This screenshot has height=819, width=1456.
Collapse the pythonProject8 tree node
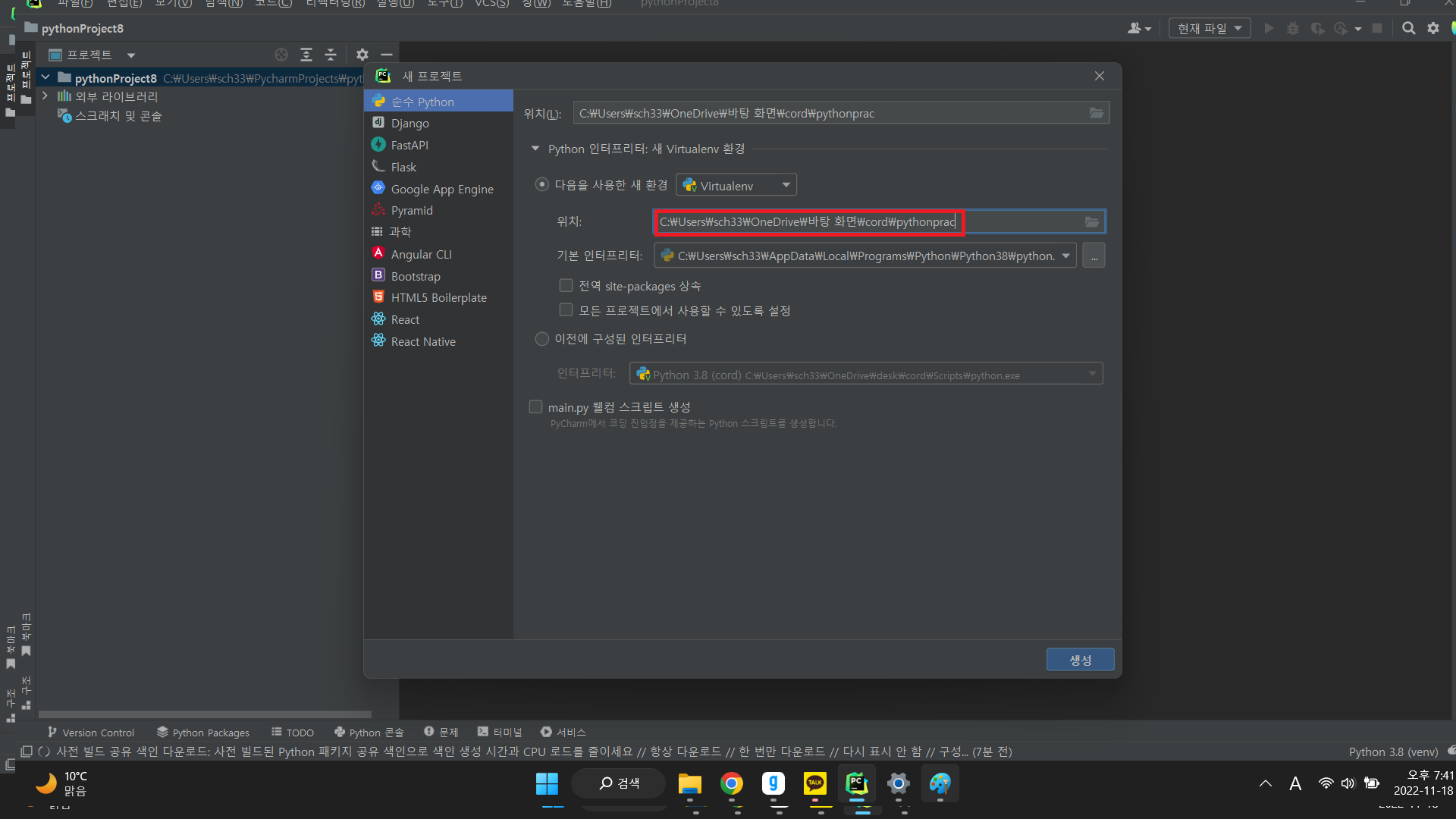[x=45, y=77]
